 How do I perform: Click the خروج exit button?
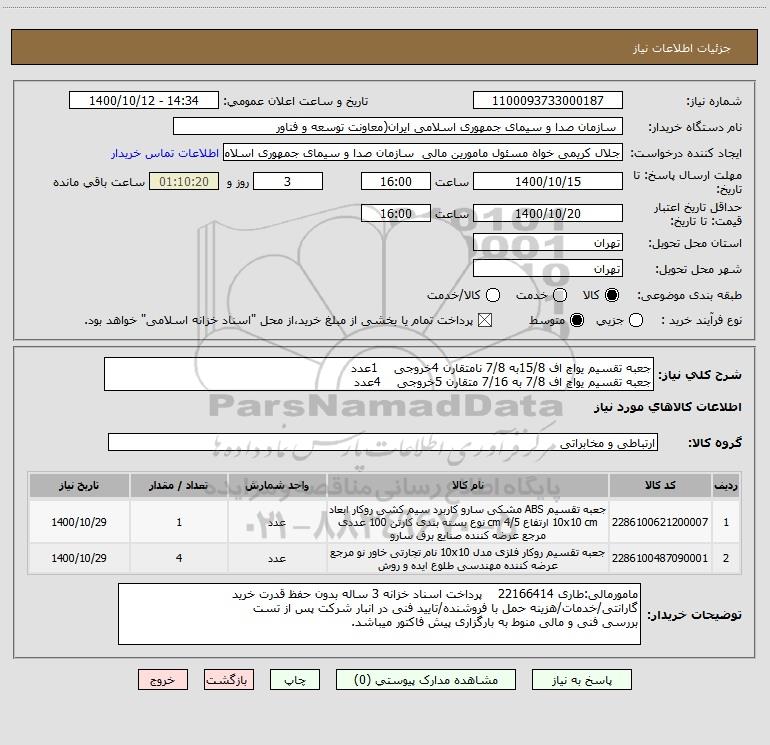163,680
